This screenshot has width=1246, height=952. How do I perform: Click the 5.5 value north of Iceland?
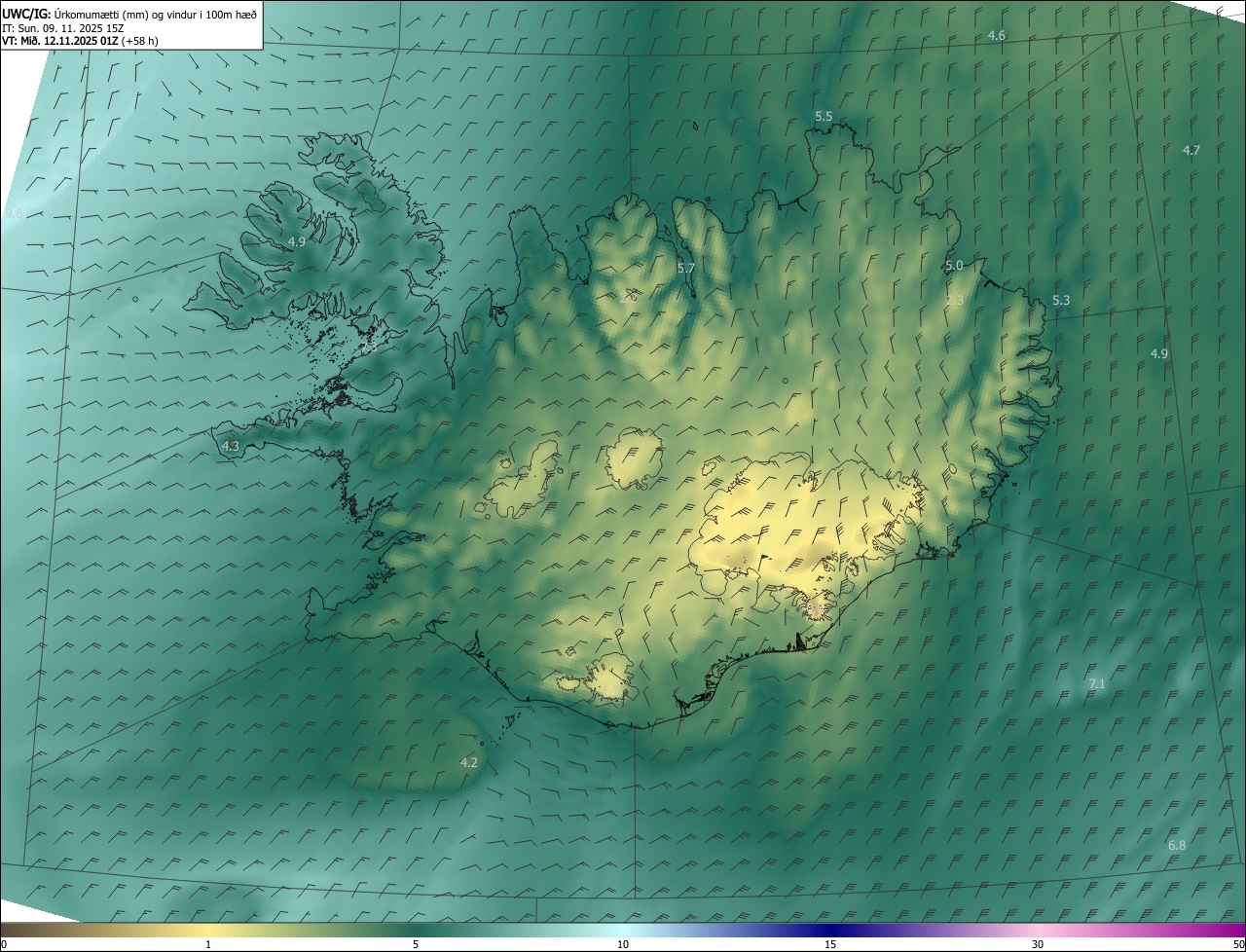pos(824,117)
